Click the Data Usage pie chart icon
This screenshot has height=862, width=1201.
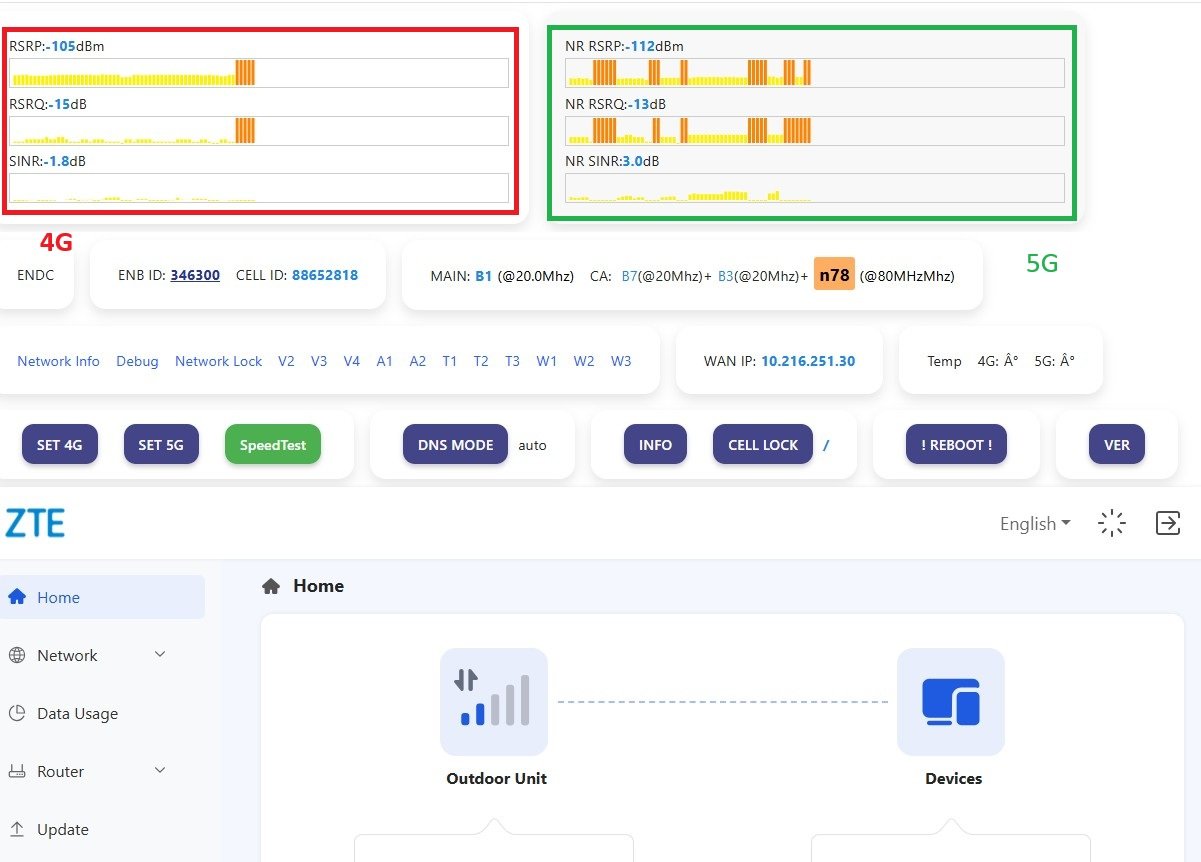tap(16, 713)
